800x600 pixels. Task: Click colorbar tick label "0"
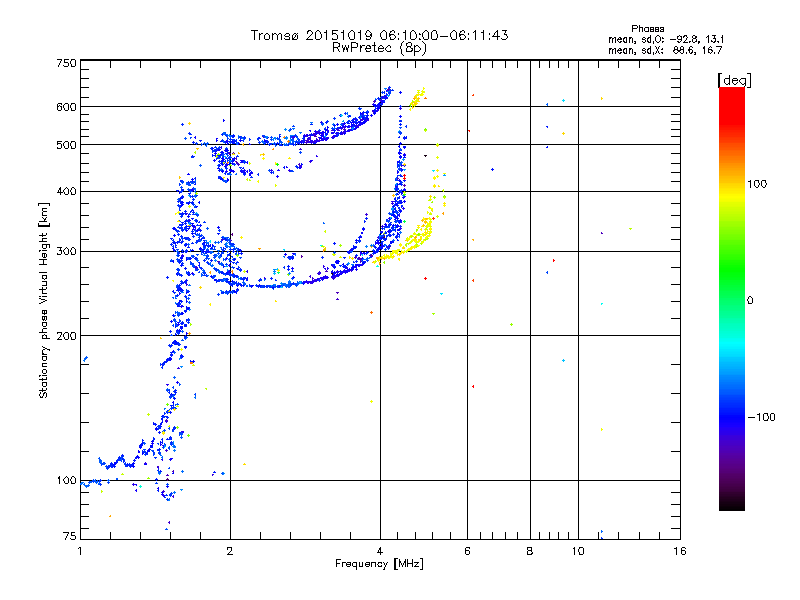coord(750,301)
